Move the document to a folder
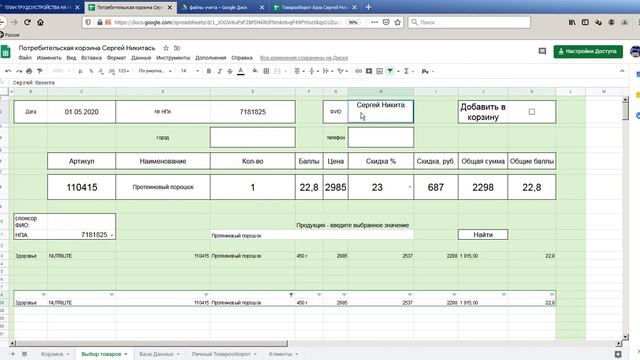The image size is (640, 360). point(177,48)
